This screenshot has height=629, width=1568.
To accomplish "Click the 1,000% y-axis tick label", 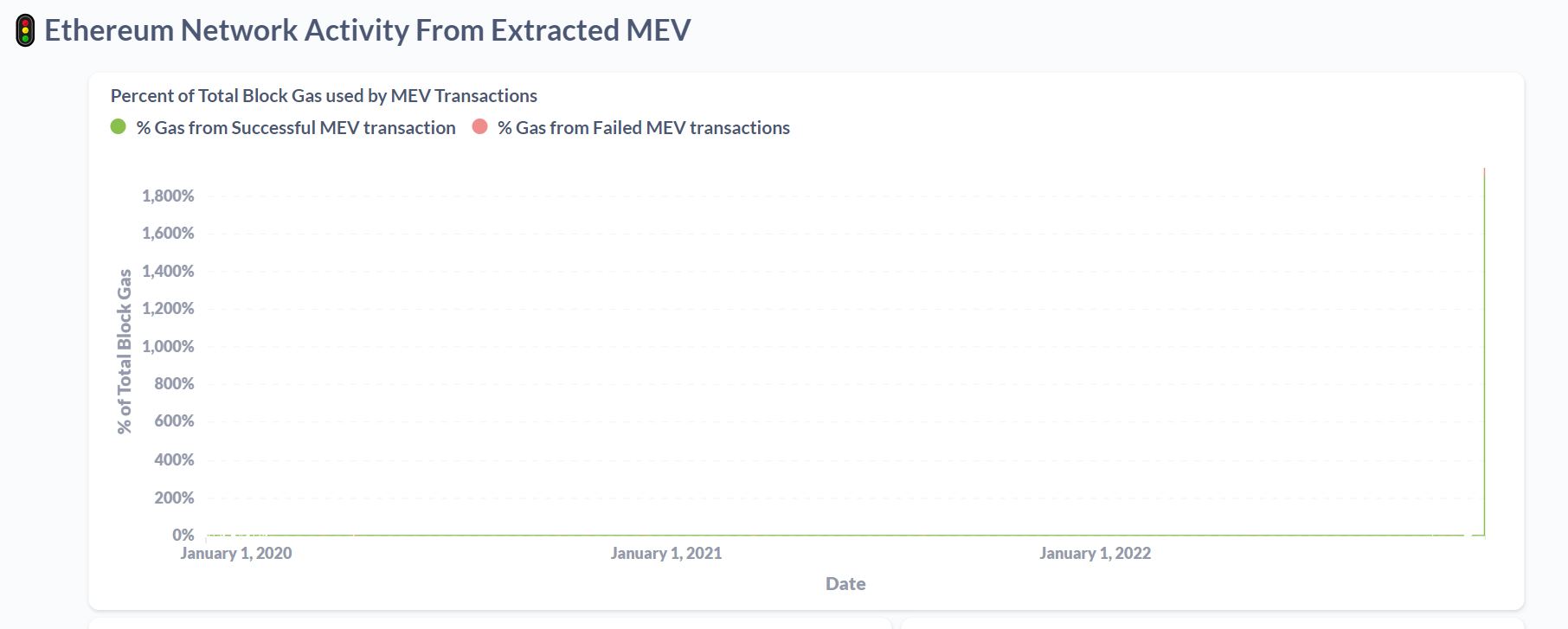I will tap(168, 346).
